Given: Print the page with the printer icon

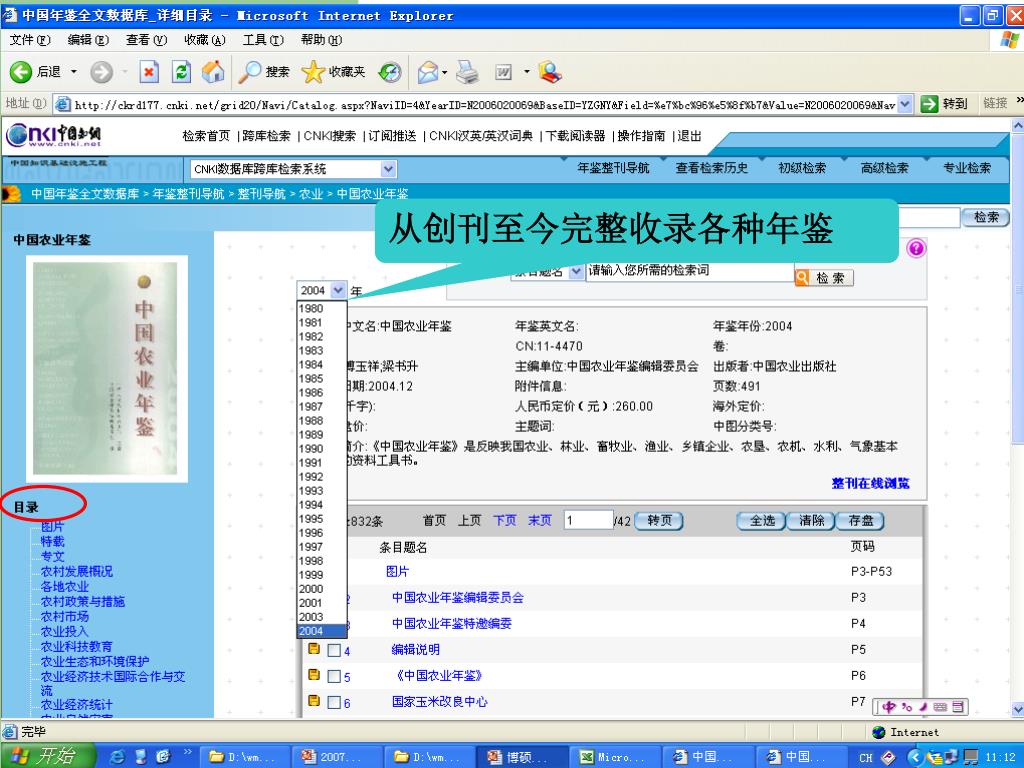Looking at the screenshot, I should click(468, 72).
